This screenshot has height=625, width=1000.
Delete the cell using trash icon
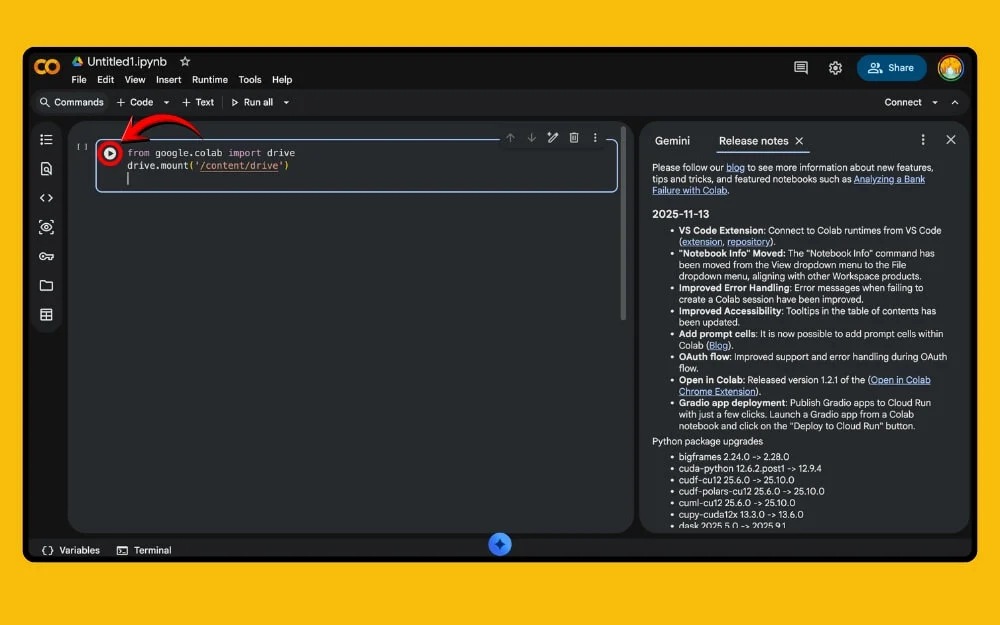pyautogui.click(x=574, y=138)
